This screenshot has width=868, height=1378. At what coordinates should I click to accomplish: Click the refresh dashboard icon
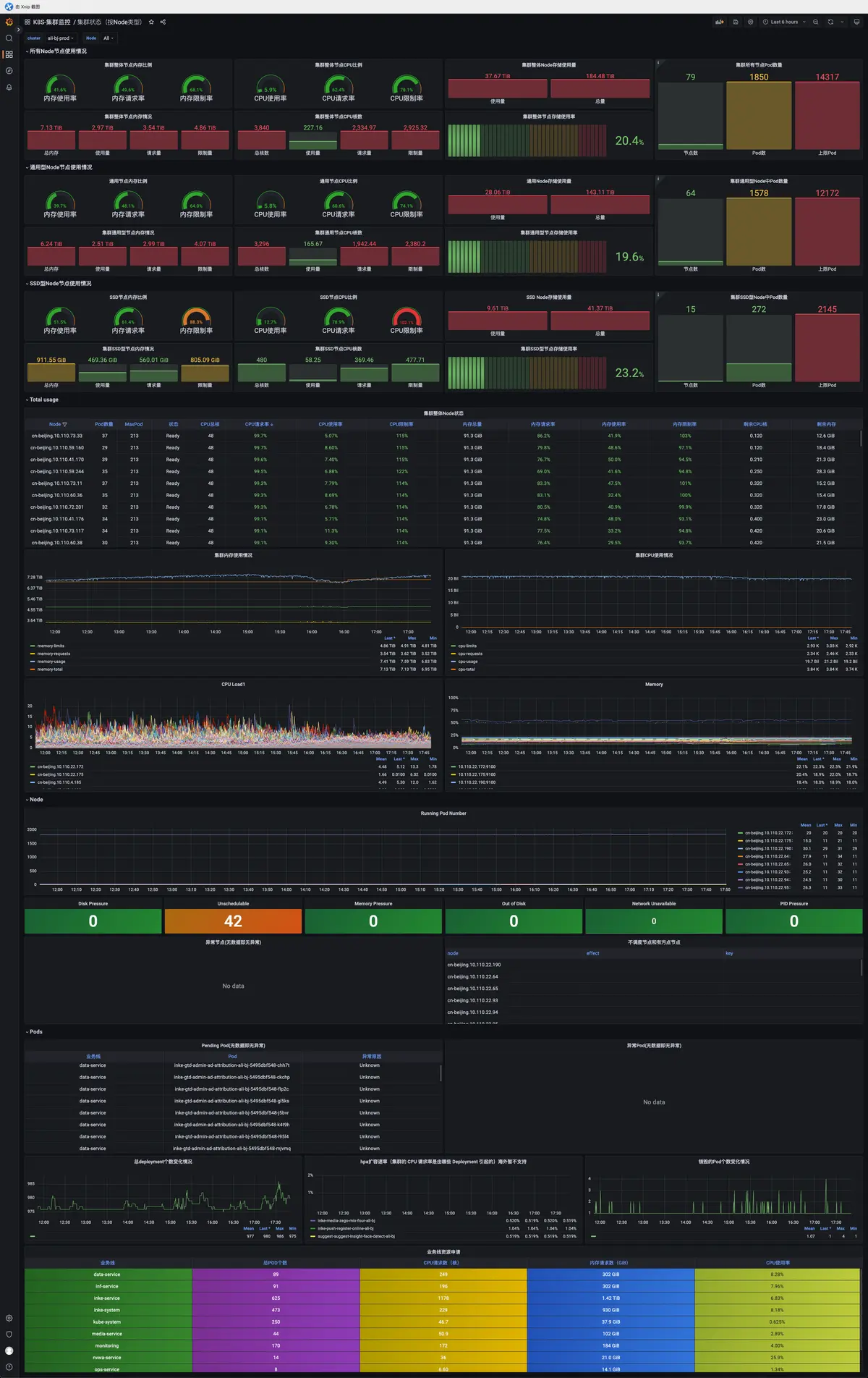[830, 22]
